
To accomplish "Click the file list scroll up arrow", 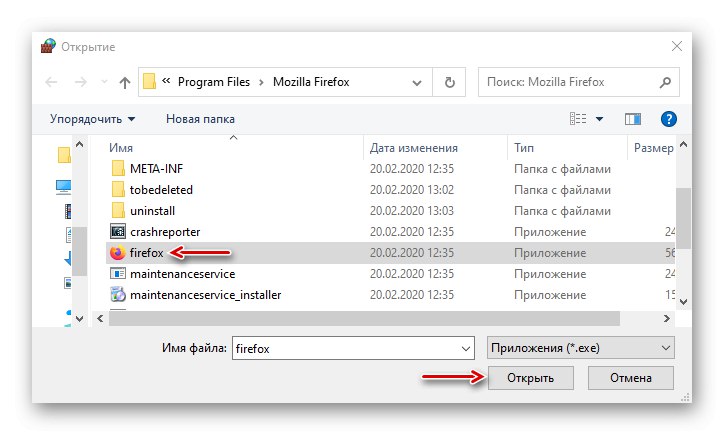I will point(684,145).
